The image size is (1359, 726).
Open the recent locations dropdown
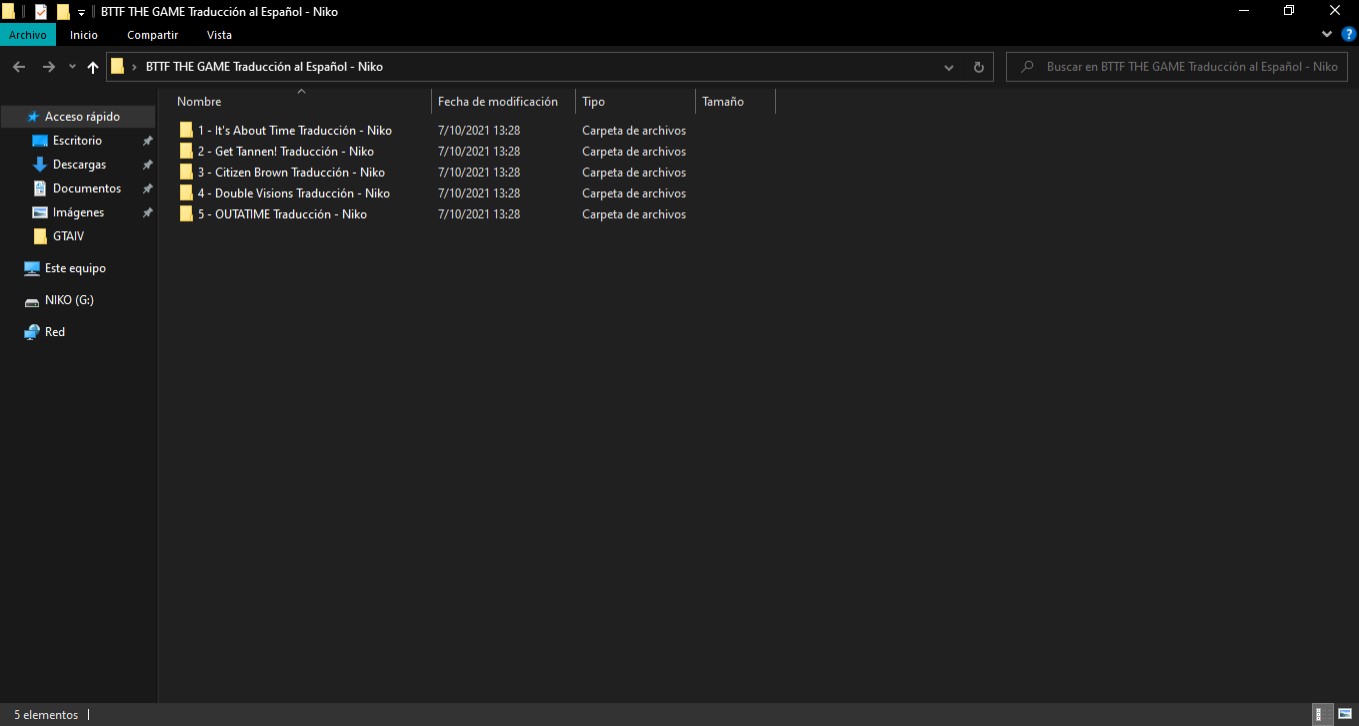point(72,67)
